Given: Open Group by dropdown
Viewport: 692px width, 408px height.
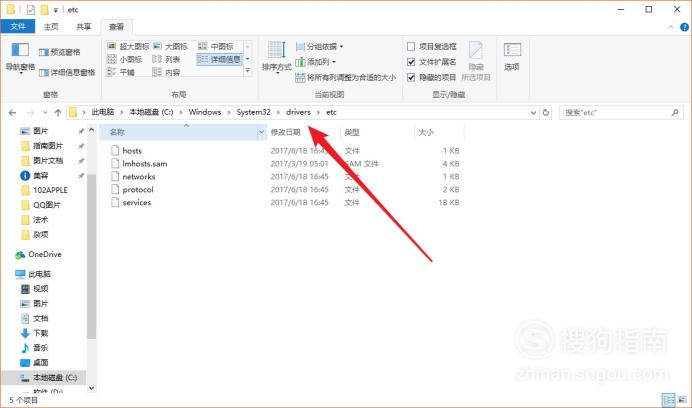Looking at the screenshot, I should click(x=320, y=46).
